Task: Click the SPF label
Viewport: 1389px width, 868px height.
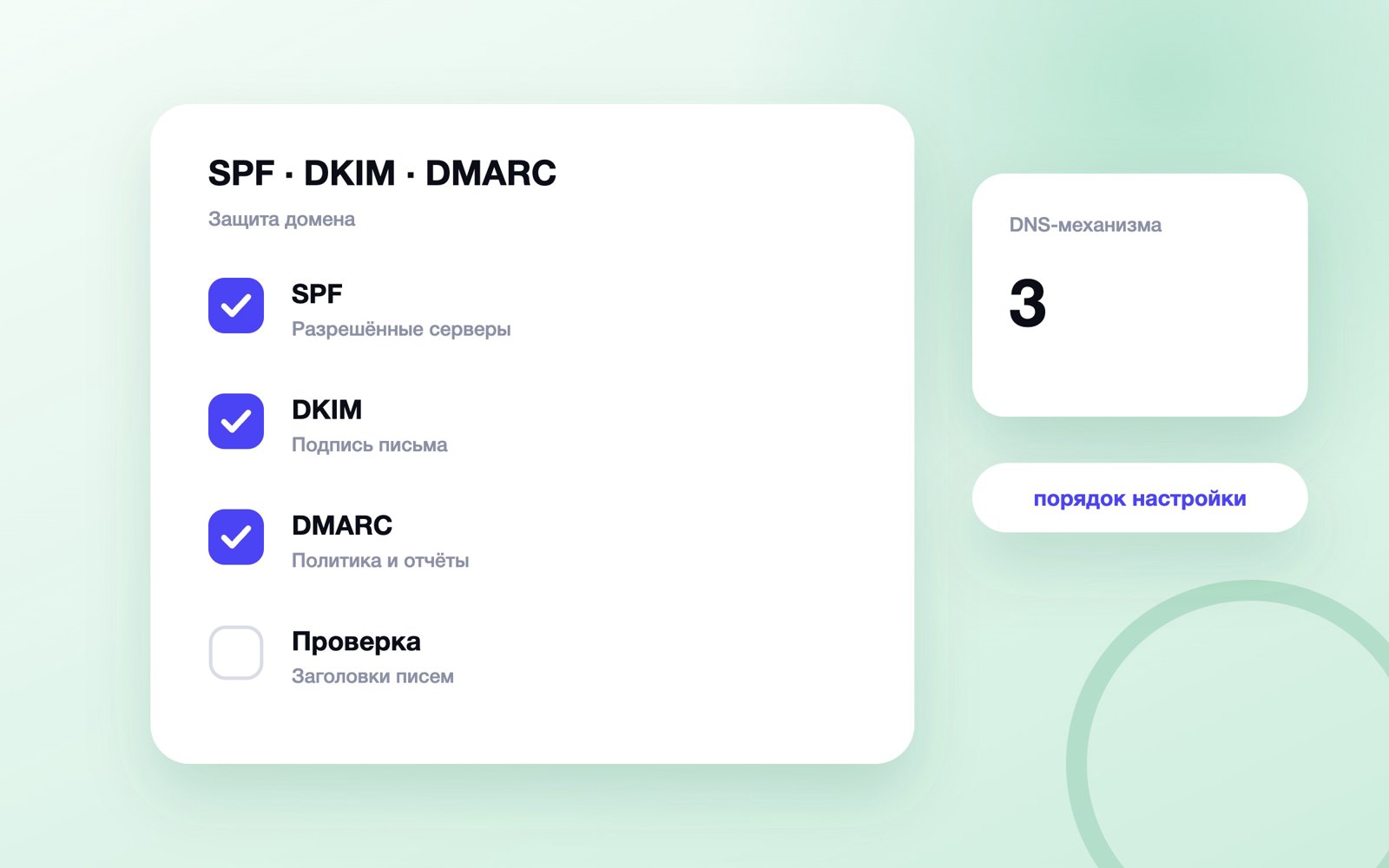Action: pos(317,293)
